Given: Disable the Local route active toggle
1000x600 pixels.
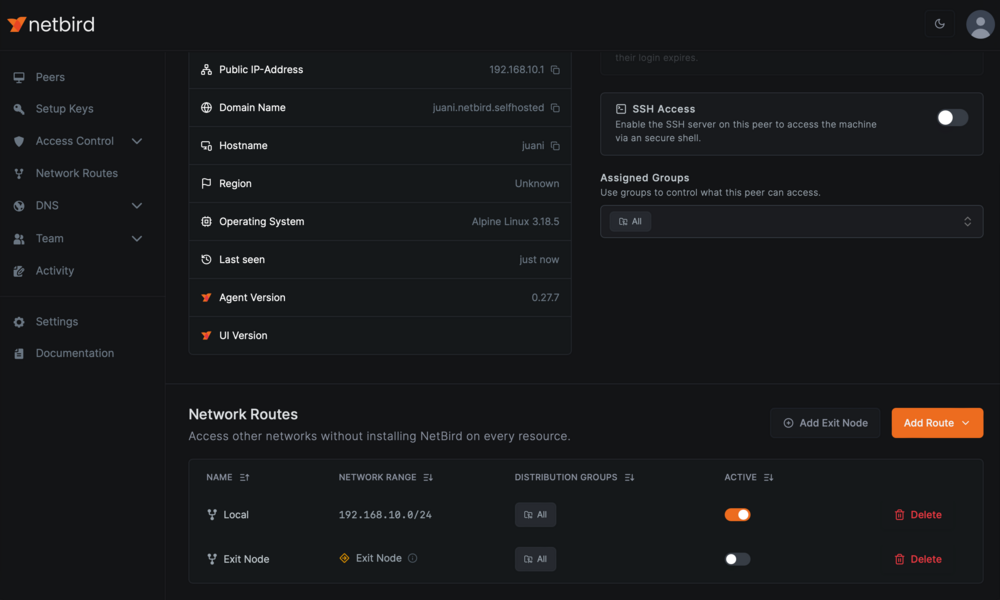Looking at the screenshot, I should 737,515.
